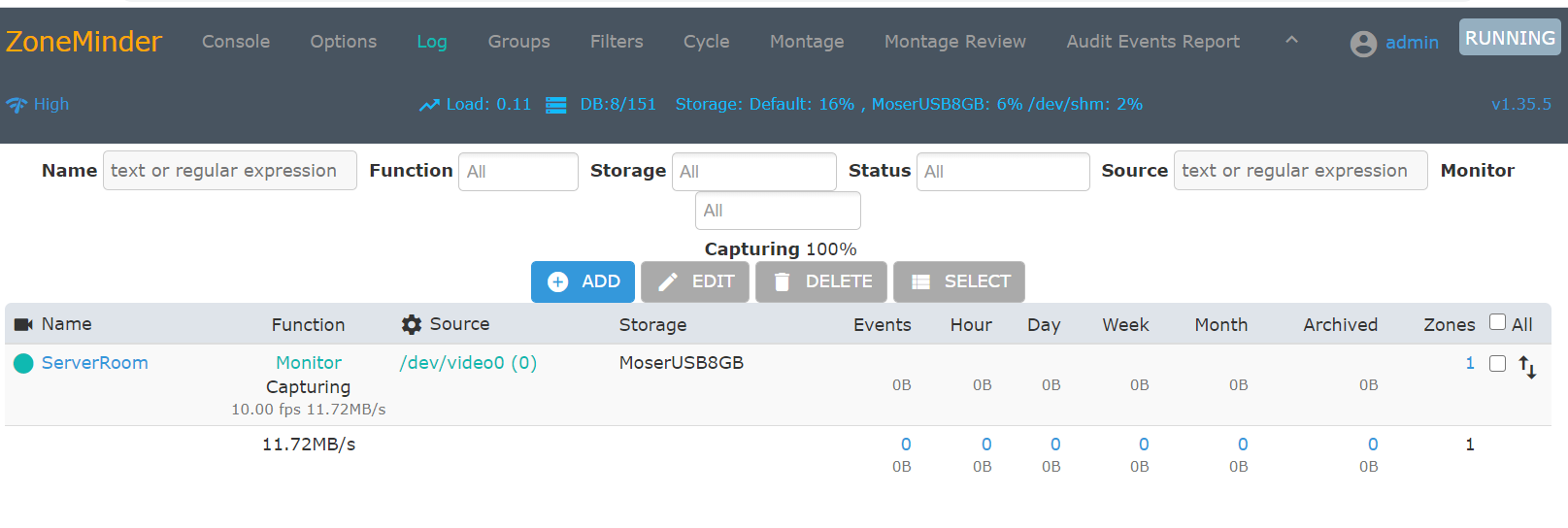Click the admin user account icon
This screenshot has height=528, width=1568.
(1363, 44)
